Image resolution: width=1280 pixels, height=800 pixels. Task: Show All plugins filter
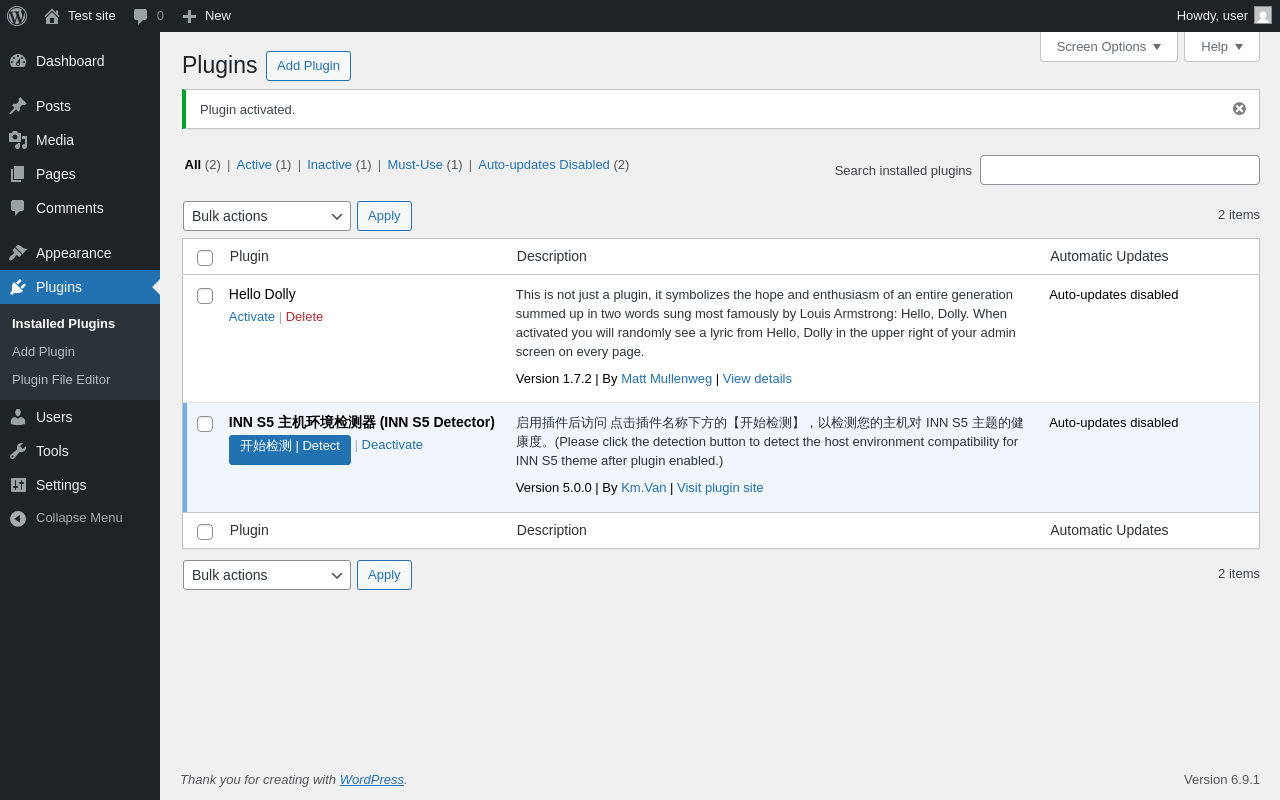[x=192, y=165]
